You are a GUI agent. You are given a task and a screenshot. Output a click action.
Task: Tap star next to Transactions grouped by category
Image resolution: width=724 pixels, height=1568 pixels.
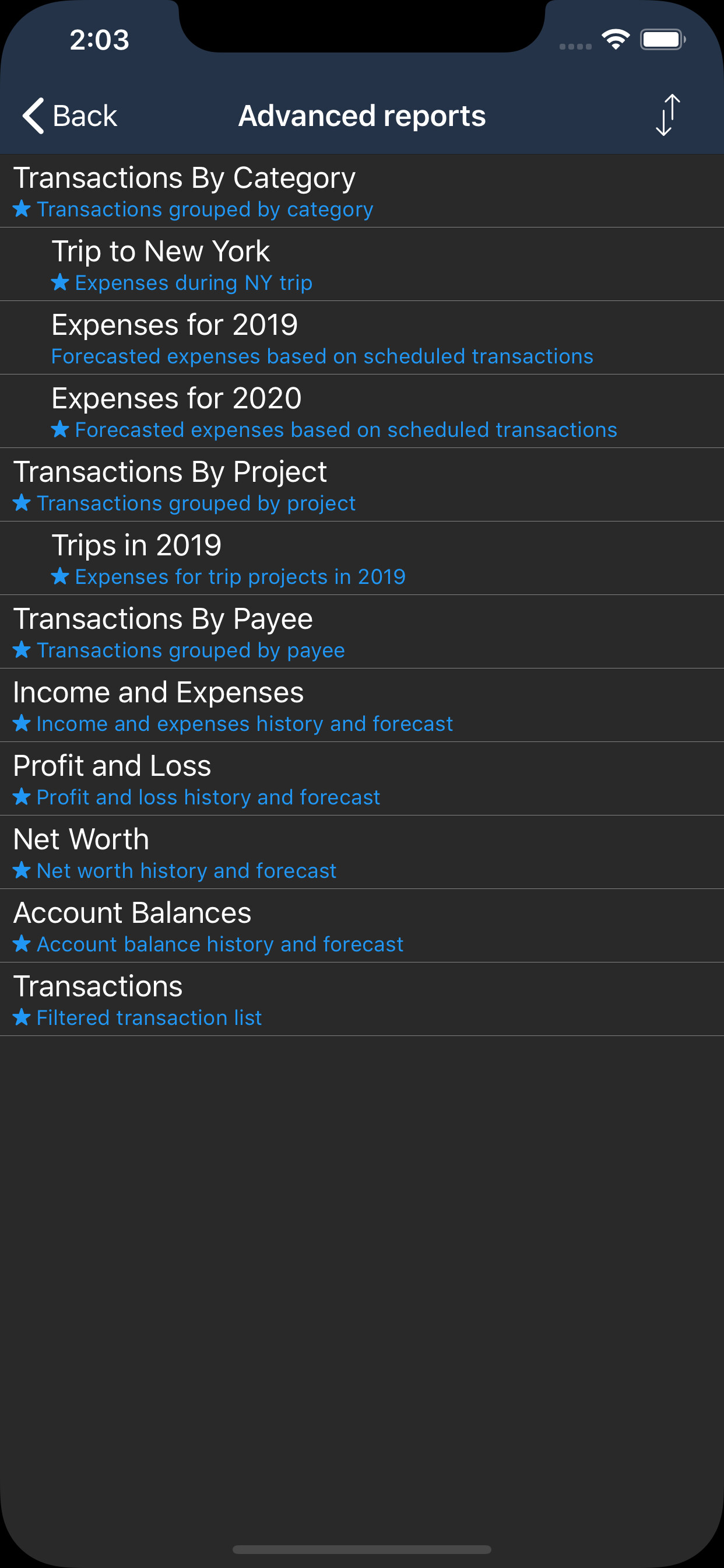[22, 209]
